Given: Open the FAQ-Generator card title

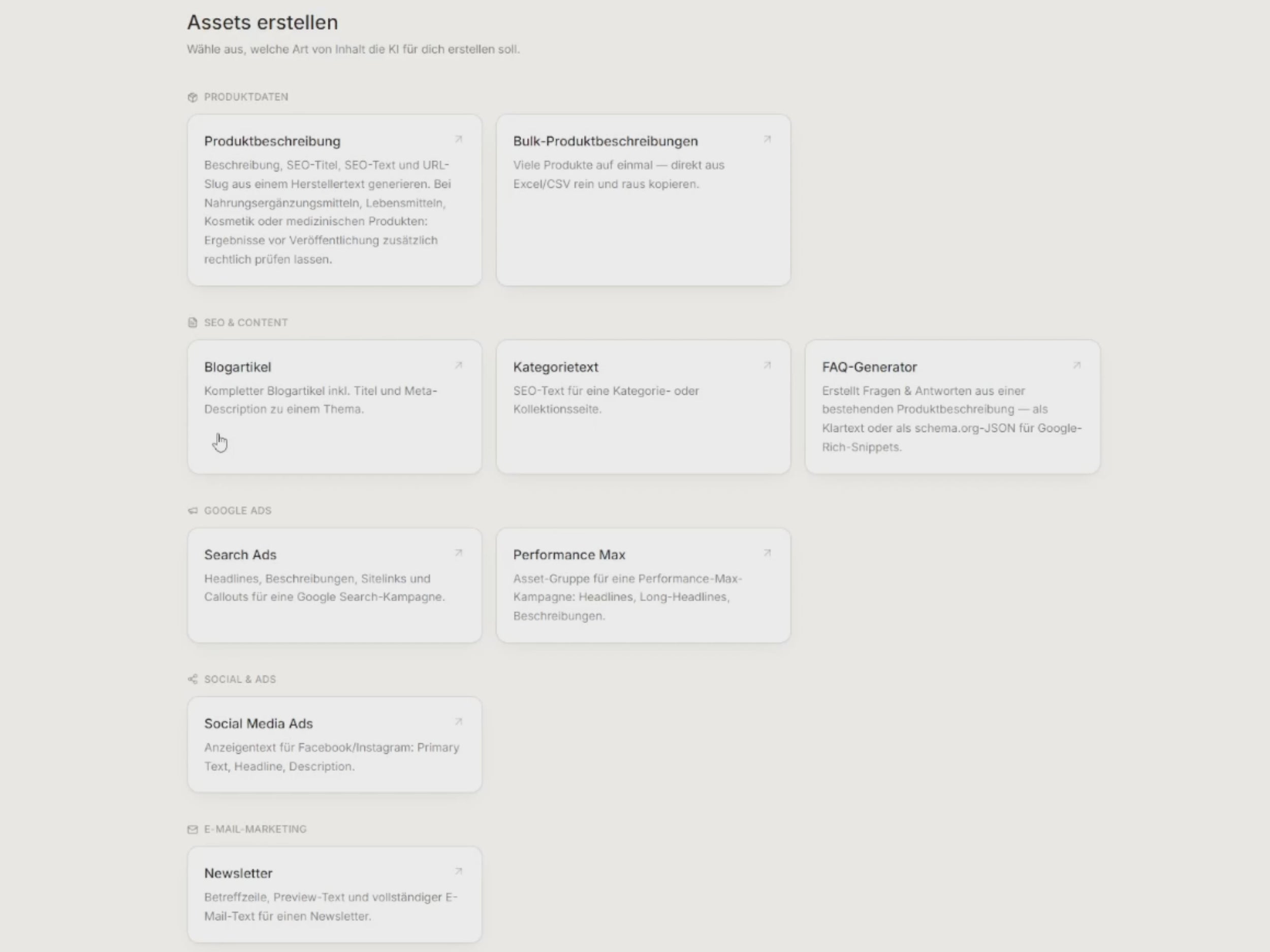Looking at the screenshot, I should [x=869, y=367].
